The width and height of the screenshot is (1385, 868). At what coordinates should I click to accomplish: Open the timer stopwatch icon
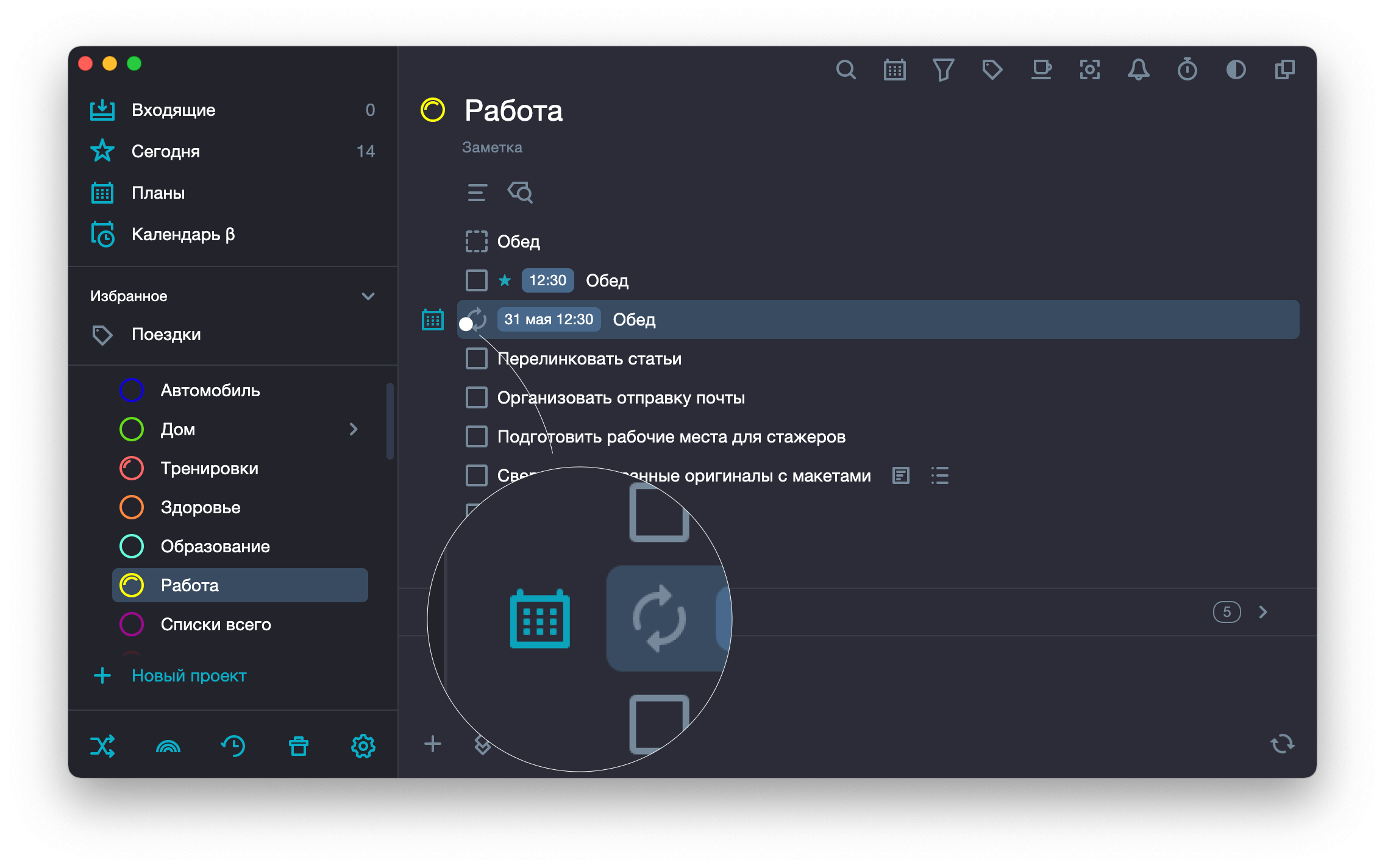coord(1187,70)
